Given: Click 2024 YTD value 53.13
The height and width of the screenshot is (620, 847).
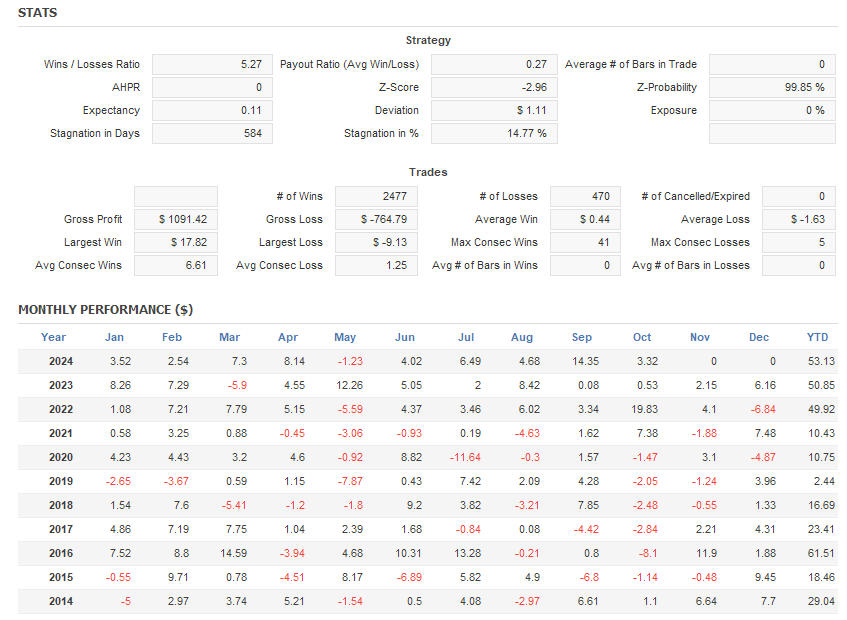Looking at the screenshot, I should point(821,361).
